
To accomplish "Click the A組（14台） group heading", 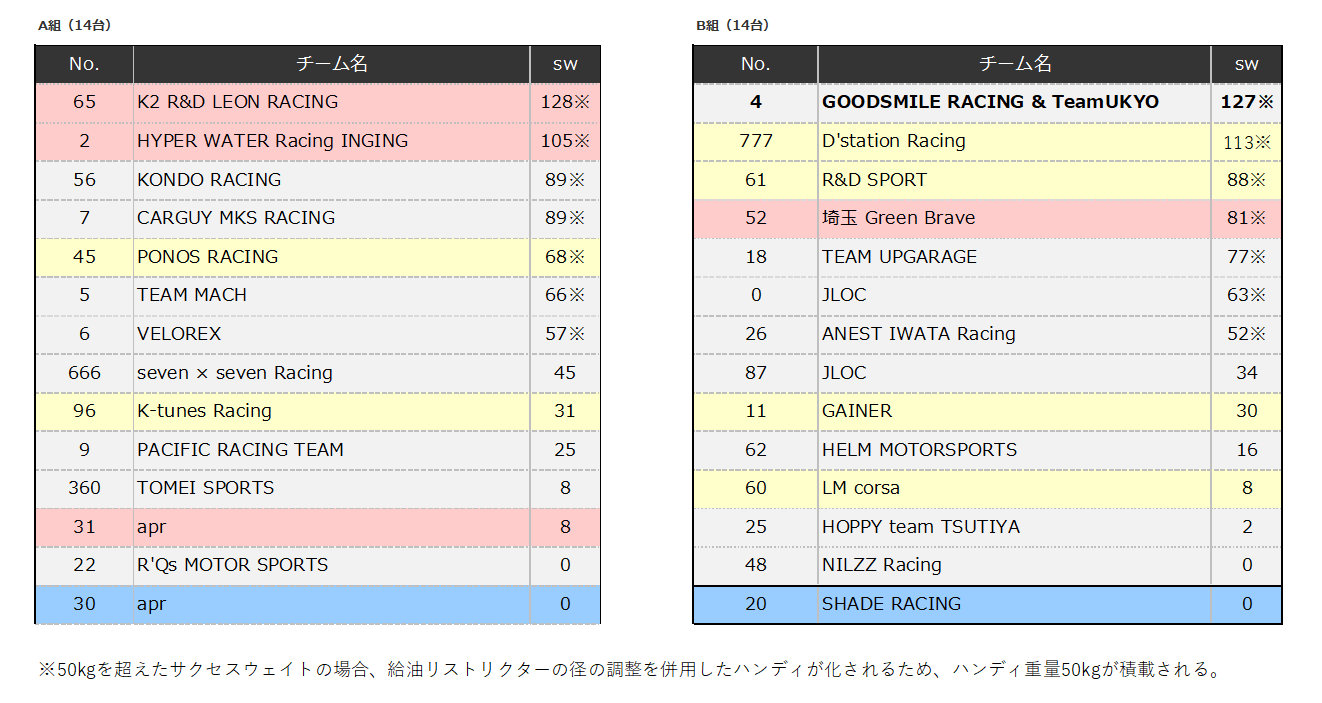I will 74,26.
